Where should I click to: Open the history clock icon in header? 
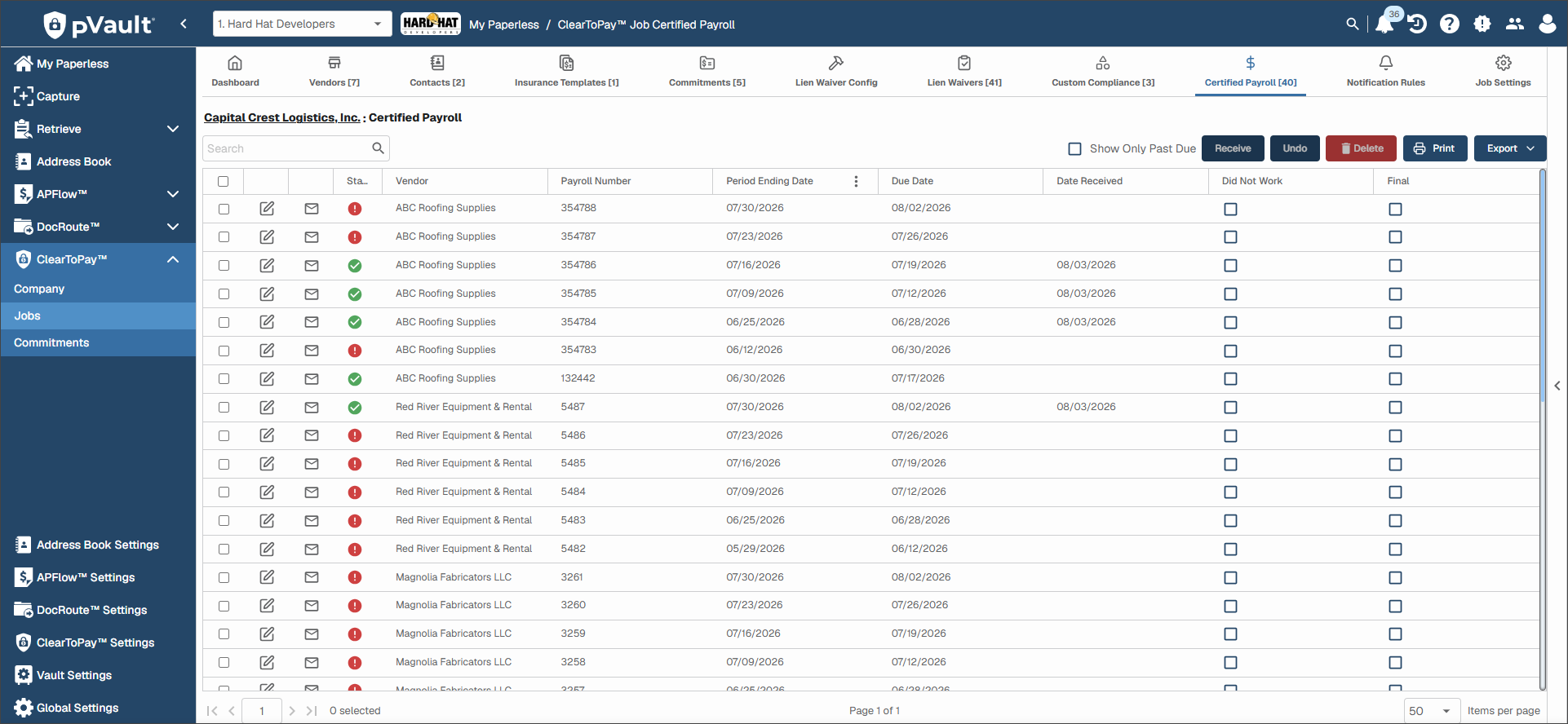(1417, 24)
